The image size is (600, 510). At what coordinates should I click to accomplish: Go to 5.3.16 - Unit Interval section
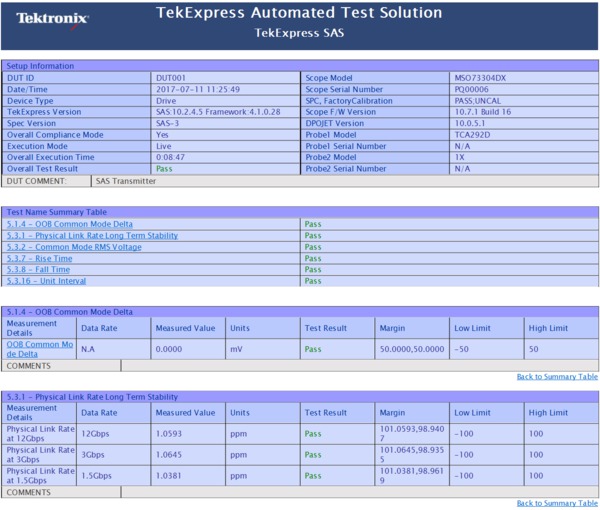(x=46, y=281)
